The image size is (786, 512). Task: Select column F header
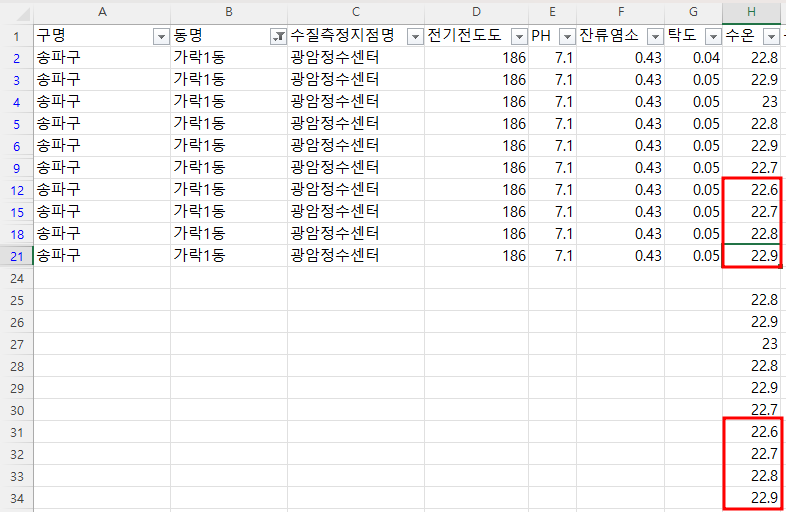click(621, 12)
